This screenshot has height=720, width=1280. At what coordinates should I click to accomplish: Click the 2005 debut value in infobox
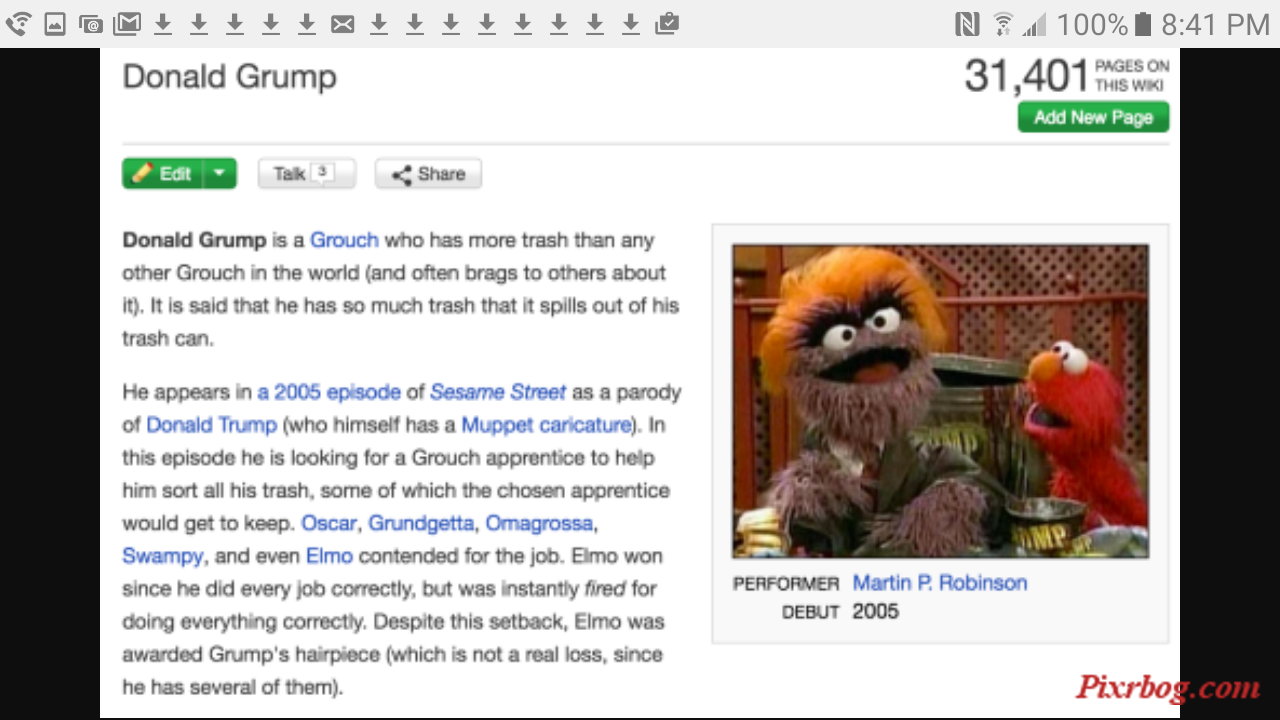click(x=876, y=611)
